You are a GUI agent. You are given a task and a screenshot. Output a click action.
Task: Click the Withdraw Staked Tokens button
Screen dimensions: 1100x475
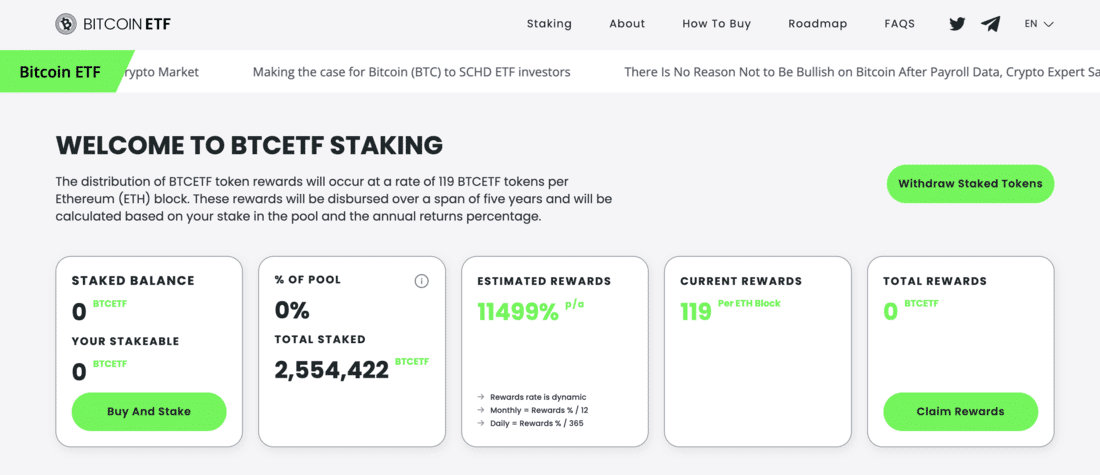click(x=970, y=184)
